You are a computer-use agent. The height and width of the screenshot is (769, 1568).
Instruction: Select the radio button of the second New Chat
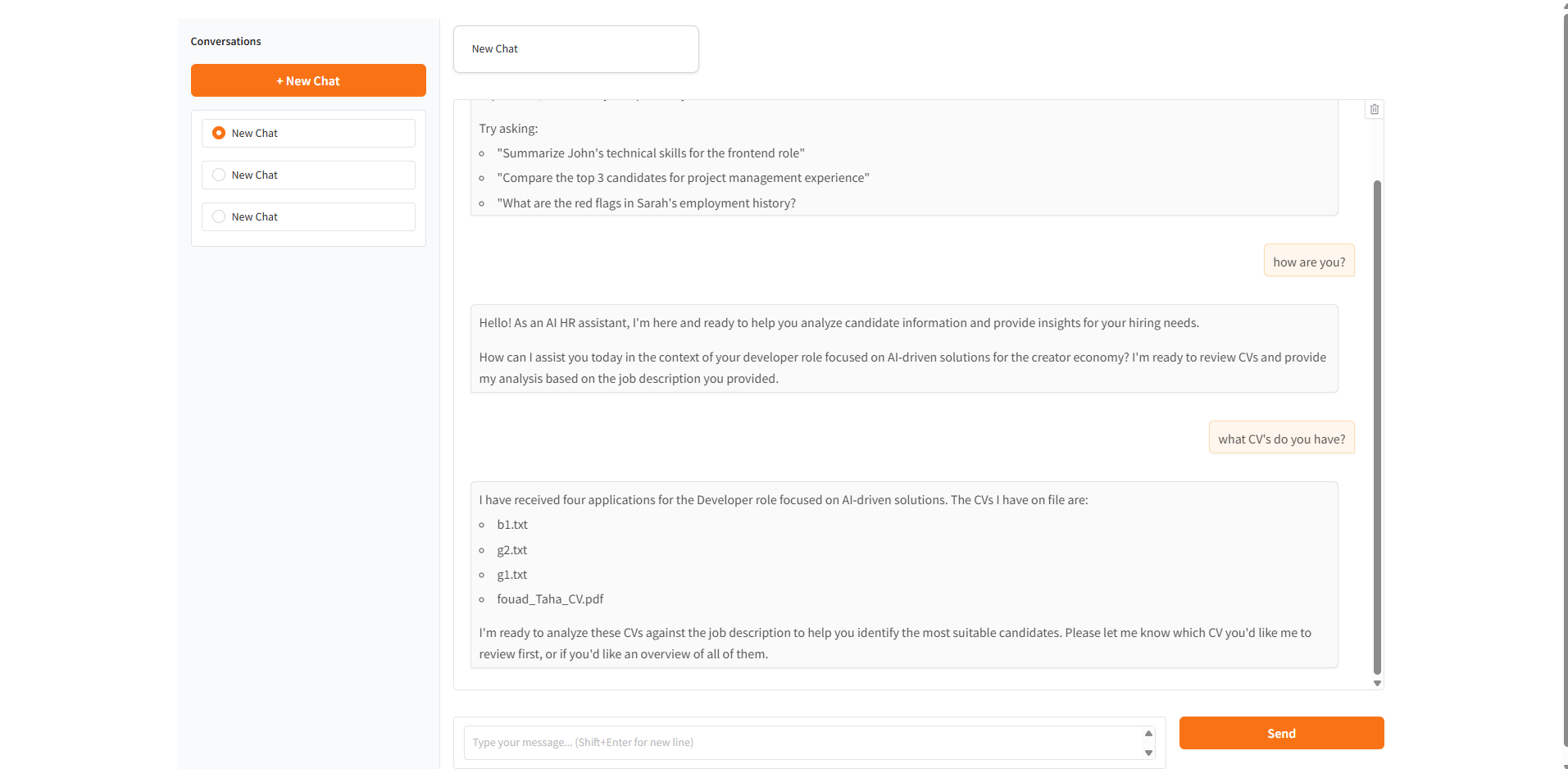point(218,174)
